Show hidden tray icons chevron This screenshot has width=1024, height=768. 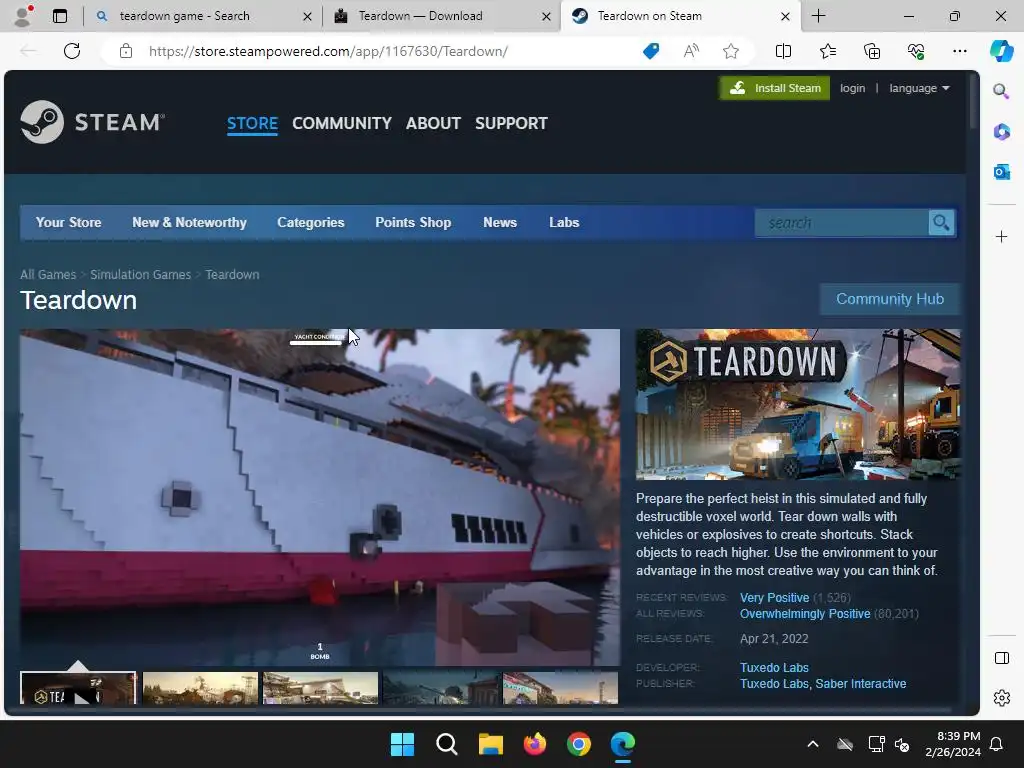pyautogui.click(x=812, y=744)
